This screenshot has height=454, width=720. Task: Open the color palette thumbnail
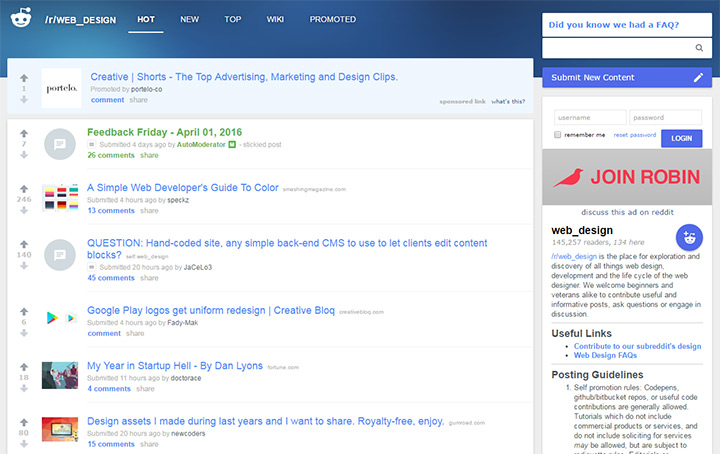tap(60, 197)
